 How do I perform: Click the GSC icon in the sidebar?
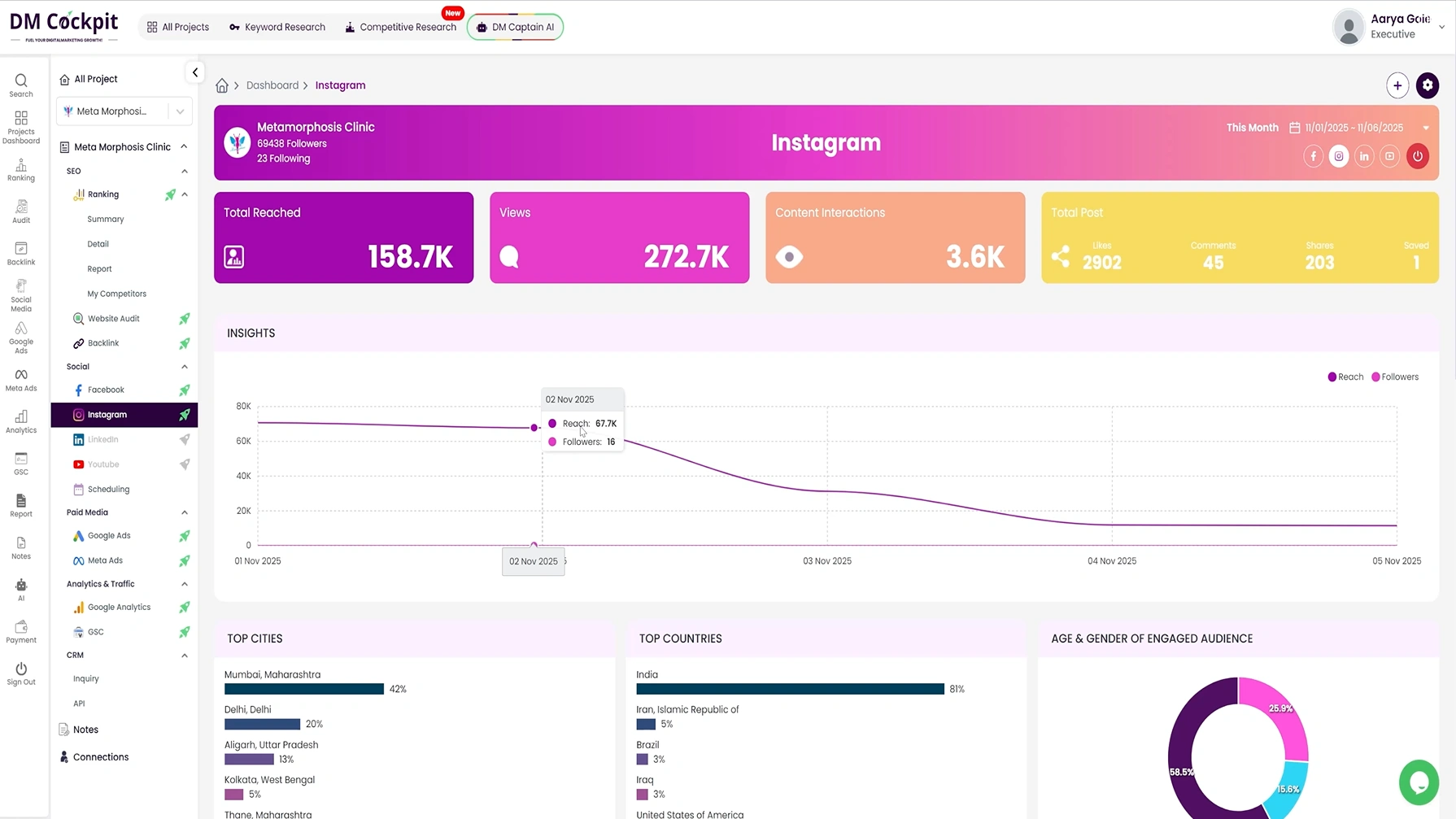[x=20, y=464]
